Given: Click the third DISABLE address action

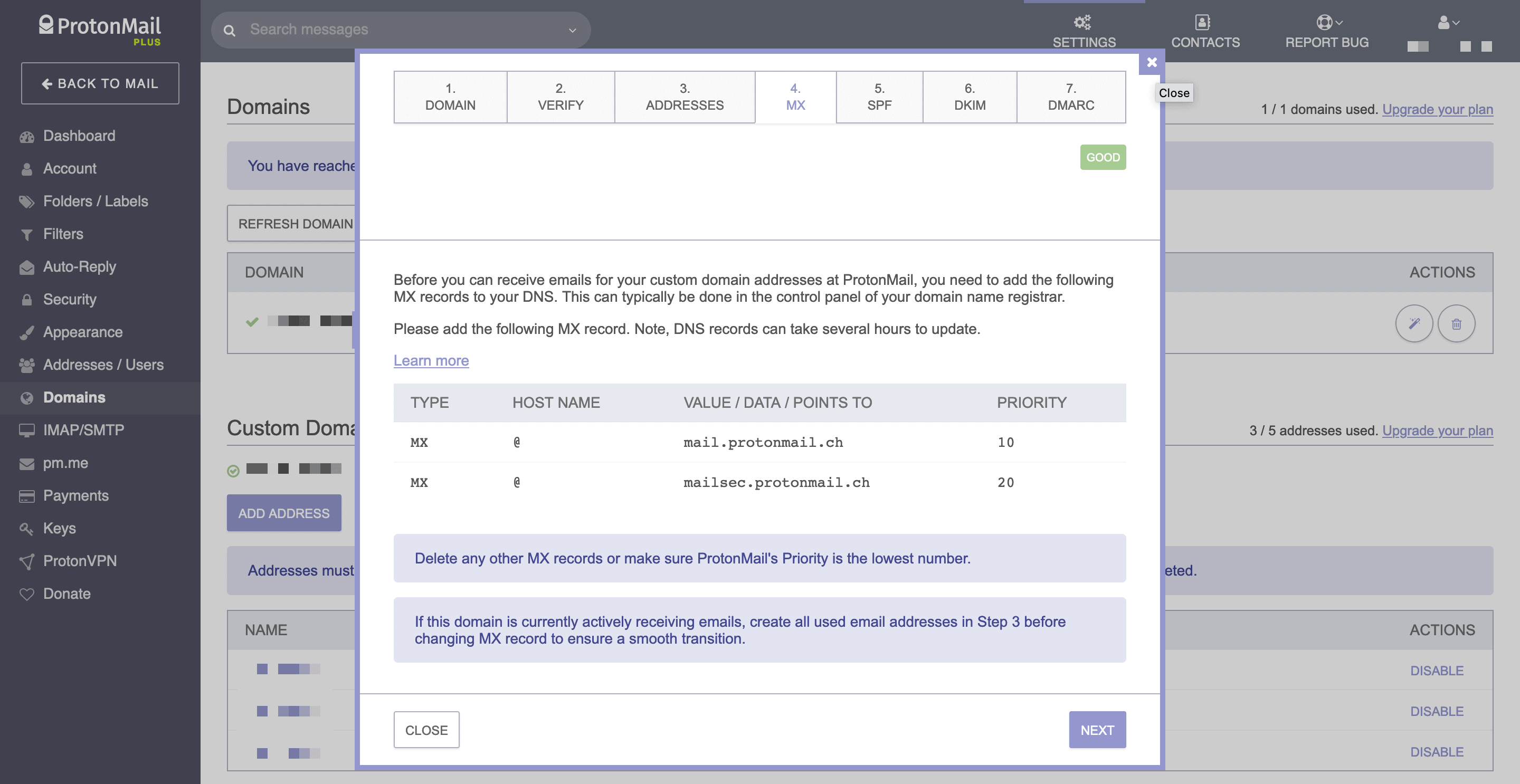Looking at the screenshot, I should coord(1436,752).
